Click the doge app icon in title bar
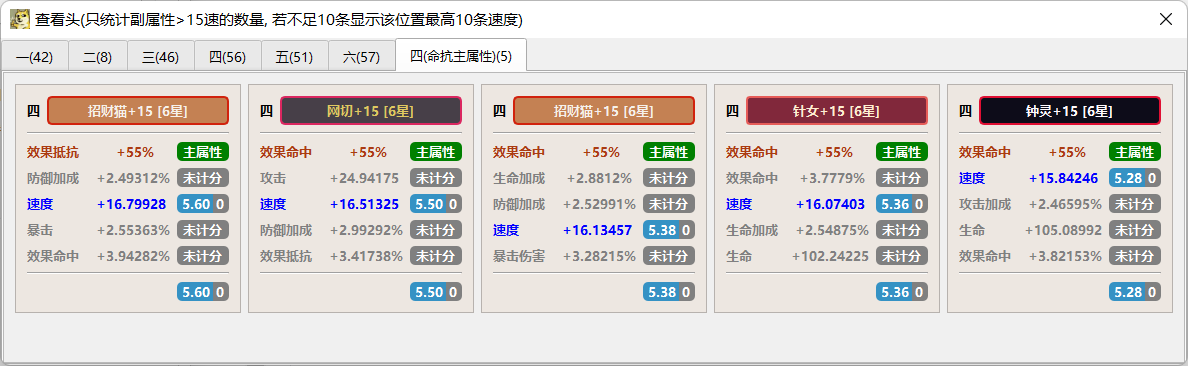 pyautogui.click(x=20, y=19)
